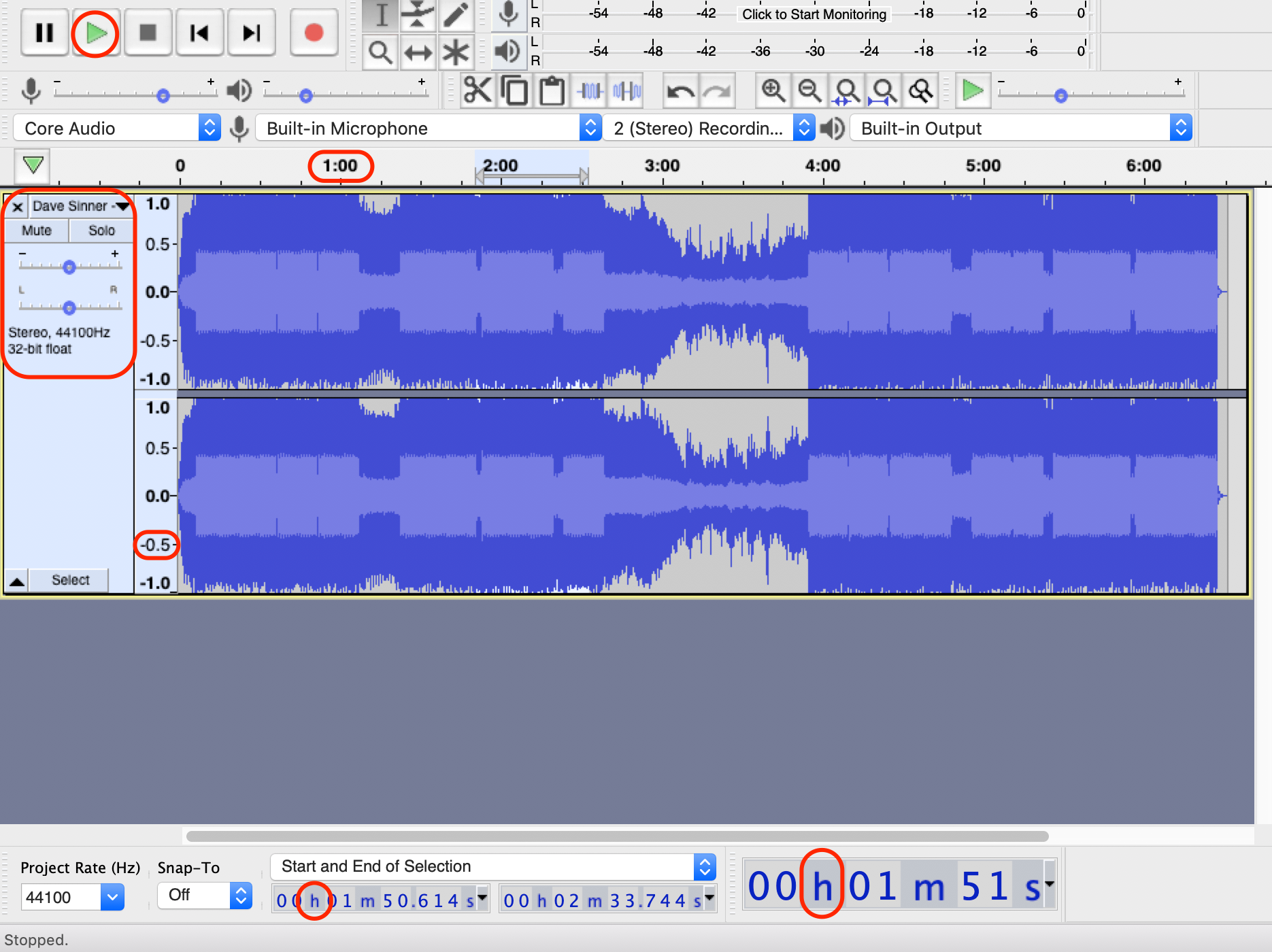Screen dimensions: 1272x952
Task: Adjust the track gain slider
Action: pyautogui.click(x=69, y=267)
